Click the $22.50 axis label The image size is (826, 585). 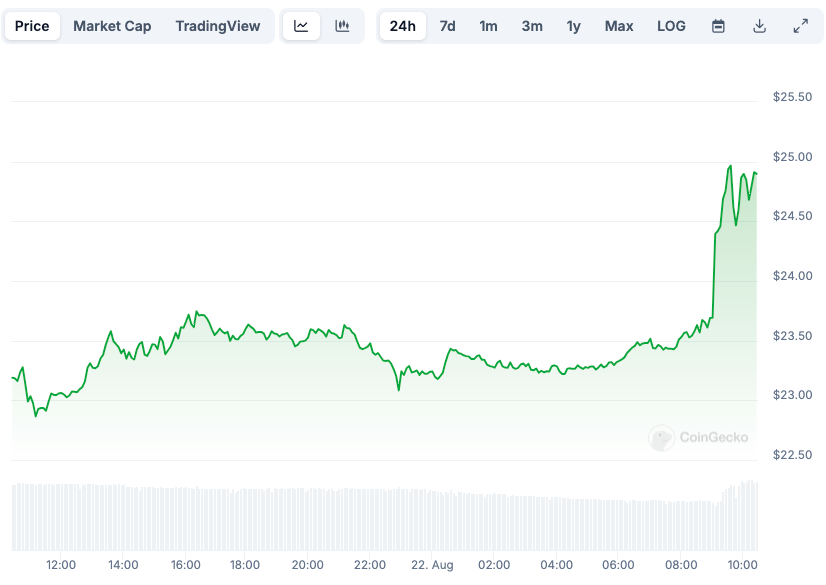792,454
